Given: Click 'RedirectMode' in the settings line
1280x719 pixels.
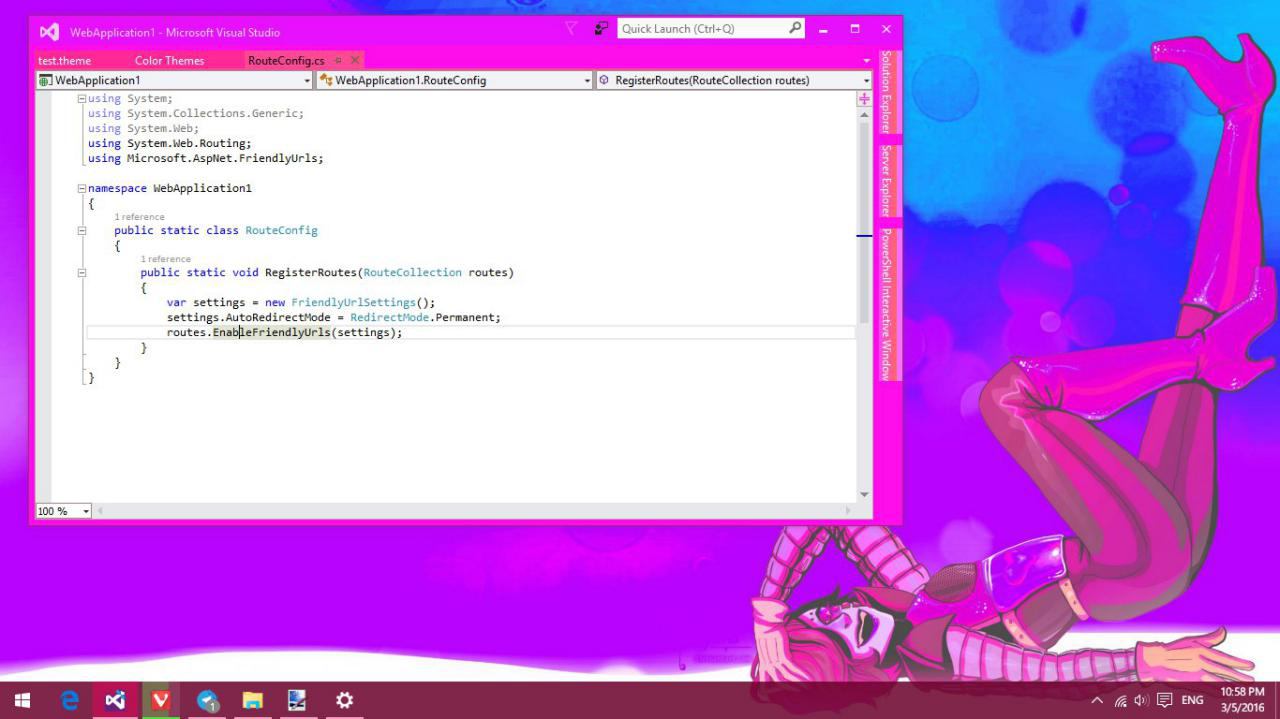Looking at the screenshot, I should pos(389,317).
